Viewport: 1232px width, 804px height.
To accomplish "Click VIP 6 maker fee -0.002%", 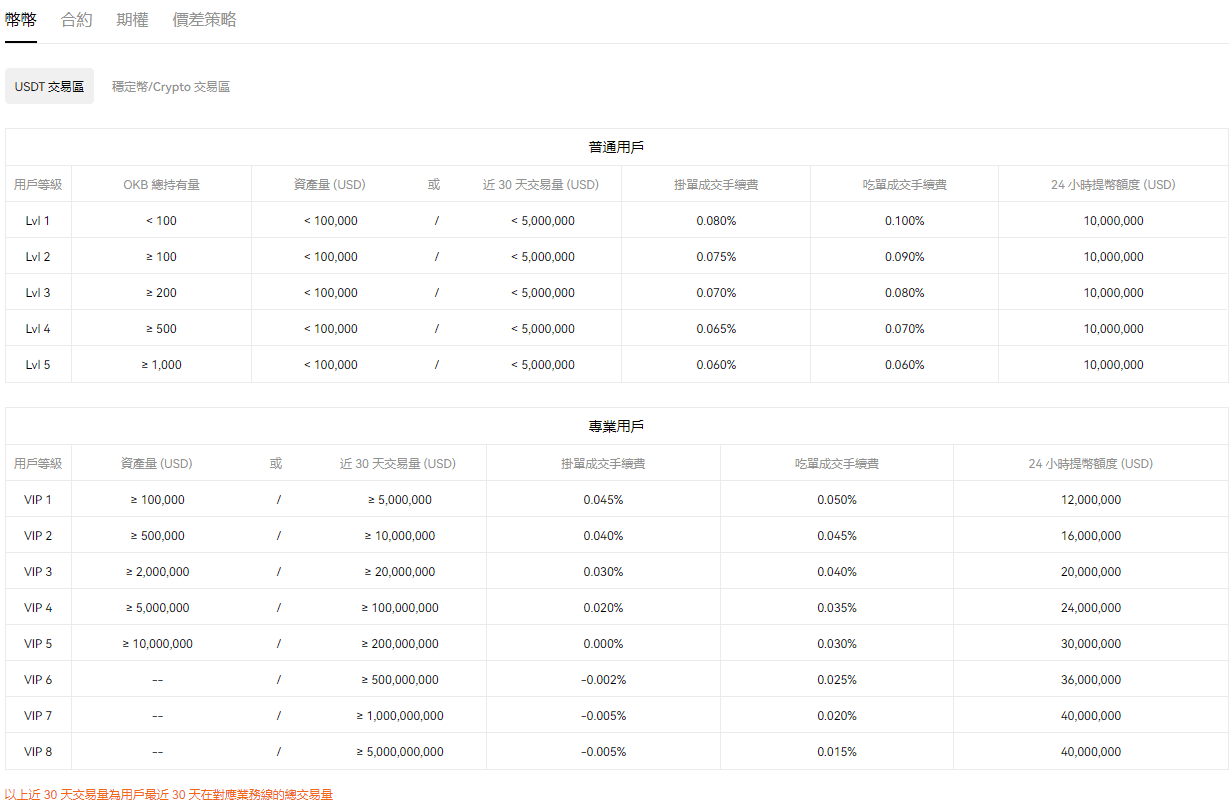I will click(603, 680).
